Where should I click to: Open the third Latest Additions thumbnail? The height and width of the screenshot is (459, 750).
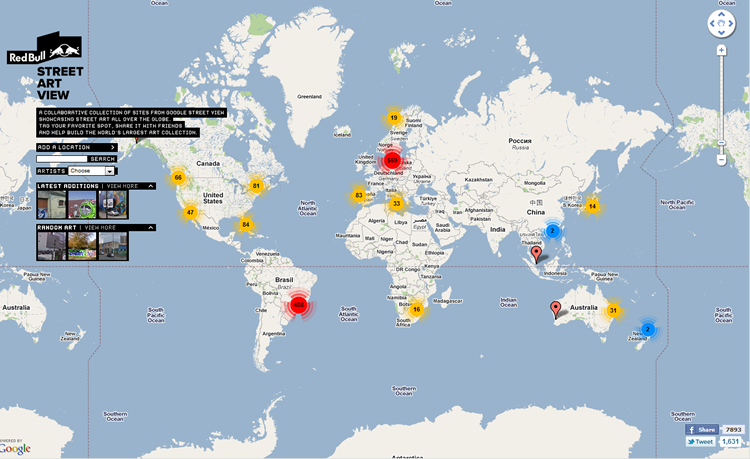(113, 205)
